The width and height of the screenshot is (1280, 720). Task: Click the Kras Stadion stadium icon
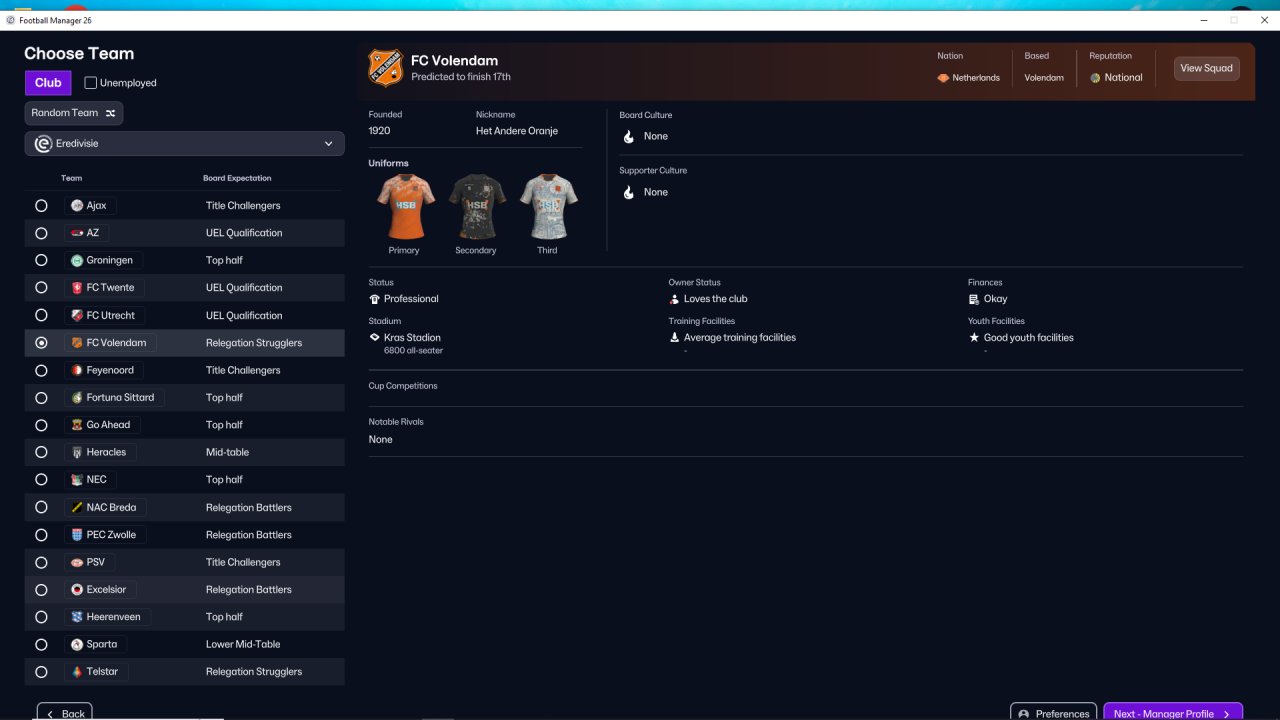[x=374, y=338]
